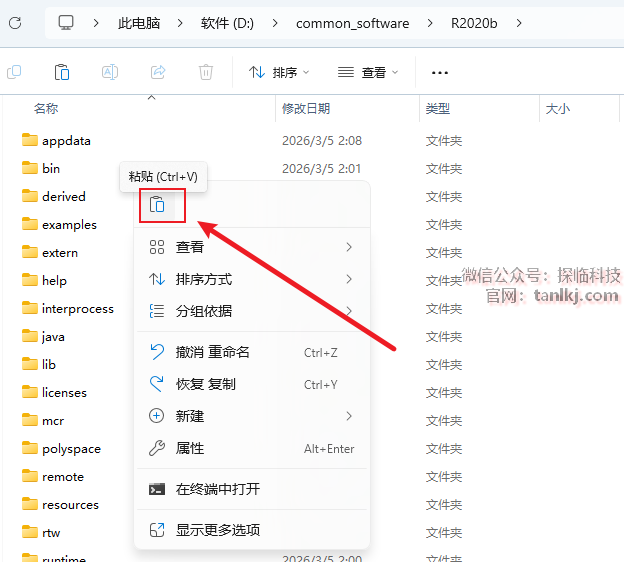Select the polyspace folder name
Image resolution: width=624 pixels, height=562 pixels.
pos(72,449)
